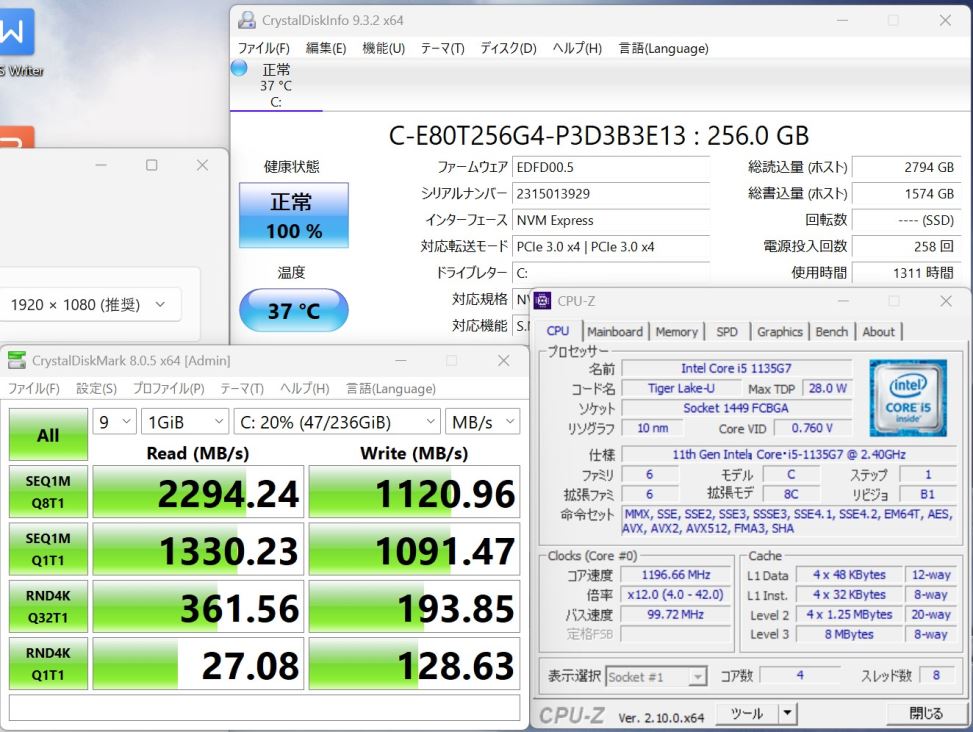Open テーマ(T) menu in CrystalDiskInfo
This screenshot has height=732, width=973.
point(442,48)
